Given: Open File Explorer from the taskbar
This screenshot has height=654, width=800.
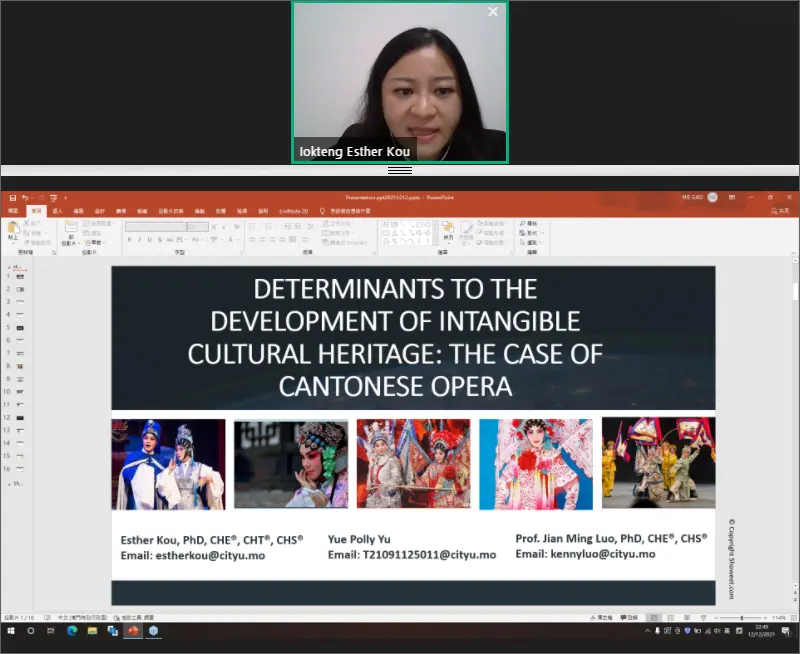Looking at the screenshot, I should 92,632.
